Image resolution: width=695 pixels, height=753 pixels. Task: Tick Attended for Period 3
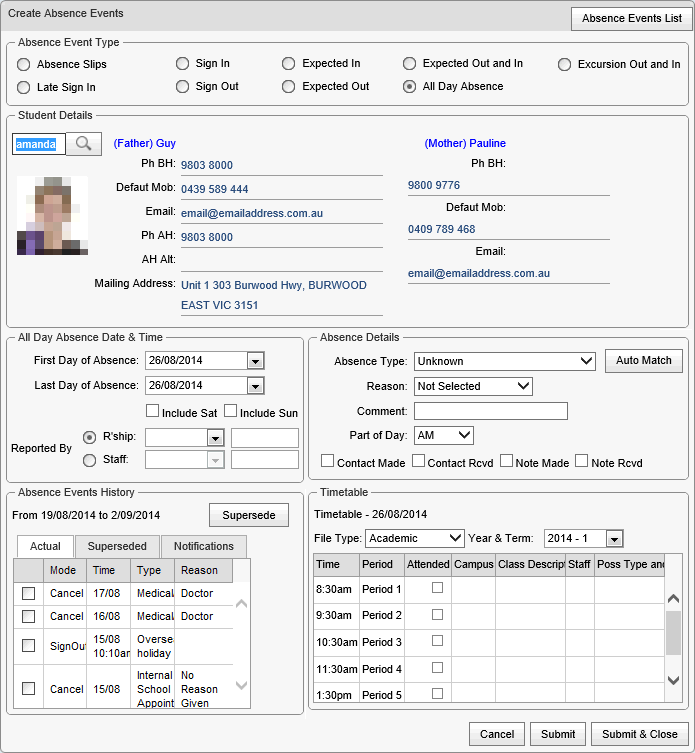click(x=438, y=641)
